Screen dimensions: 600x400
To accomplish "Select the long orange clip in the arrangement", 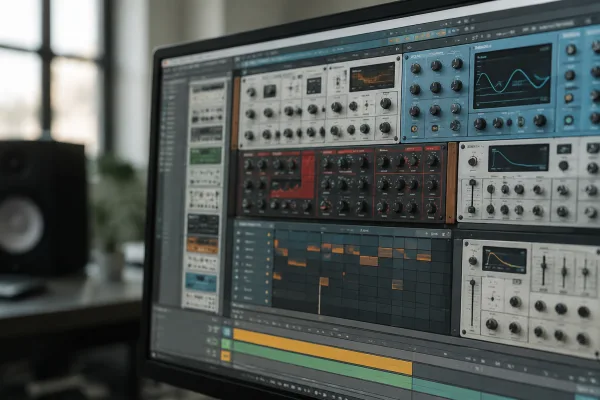I will coord(323,352).
